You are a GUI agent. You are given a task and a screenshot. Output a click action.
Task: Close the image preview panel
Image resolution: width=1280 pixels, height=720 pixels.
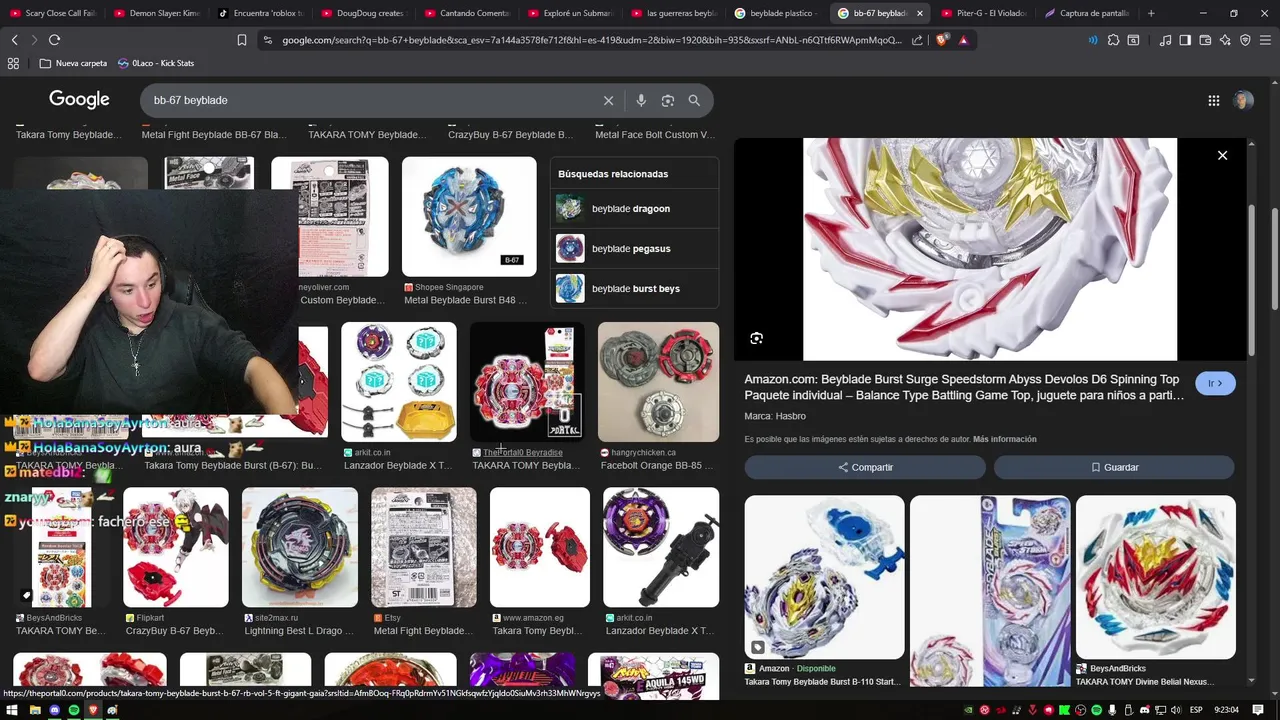coord(1222,155)
